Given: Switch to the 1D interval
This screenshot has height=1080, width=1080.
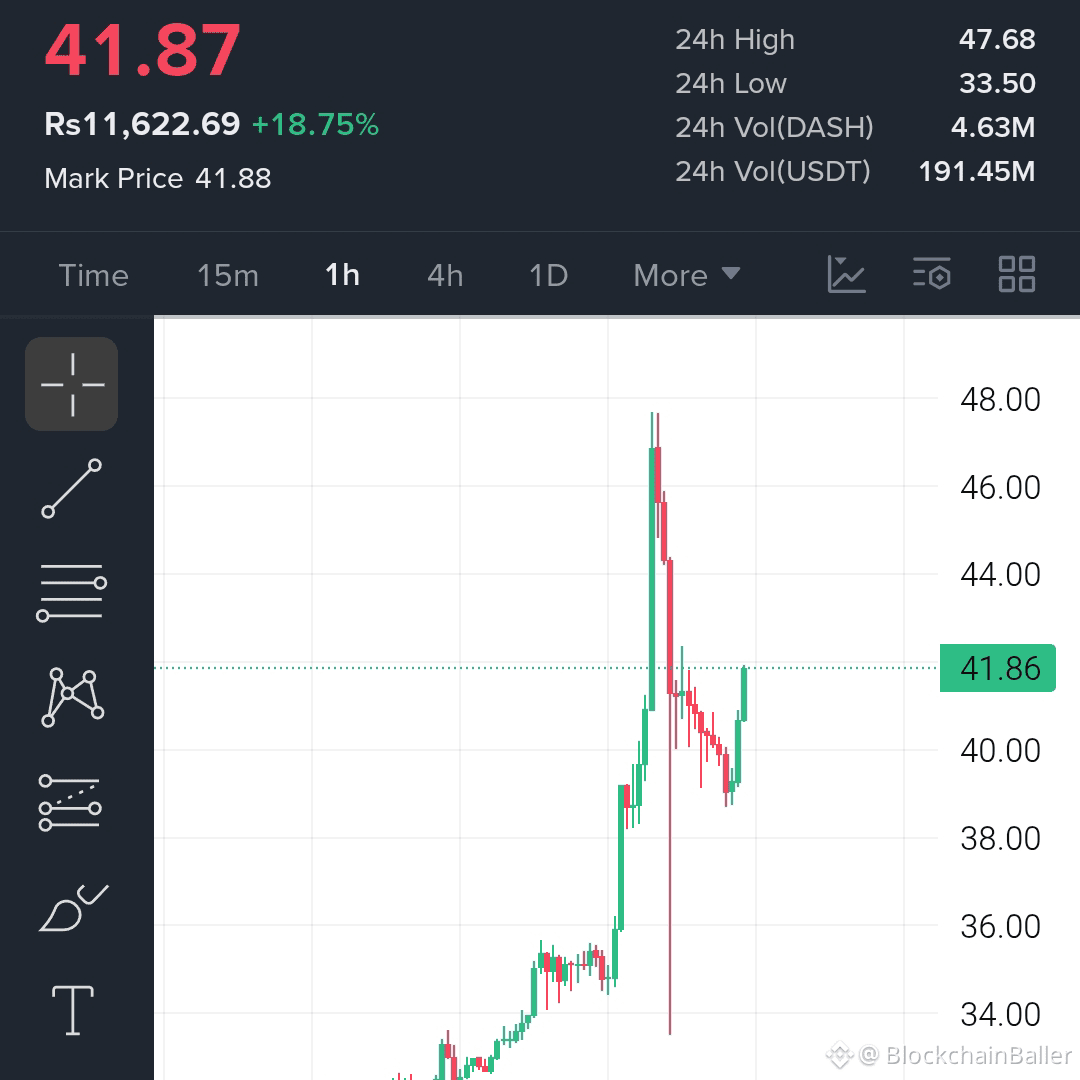Looking at the screenshot, I should click(x=548, y=276).
